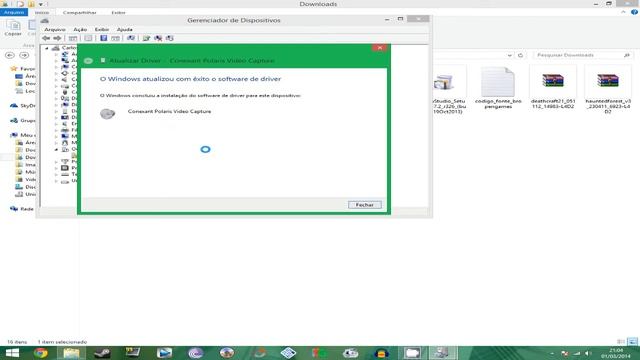Click Device Manager toolbar forward arrow
640x360 pixels.
pos(57,38)
